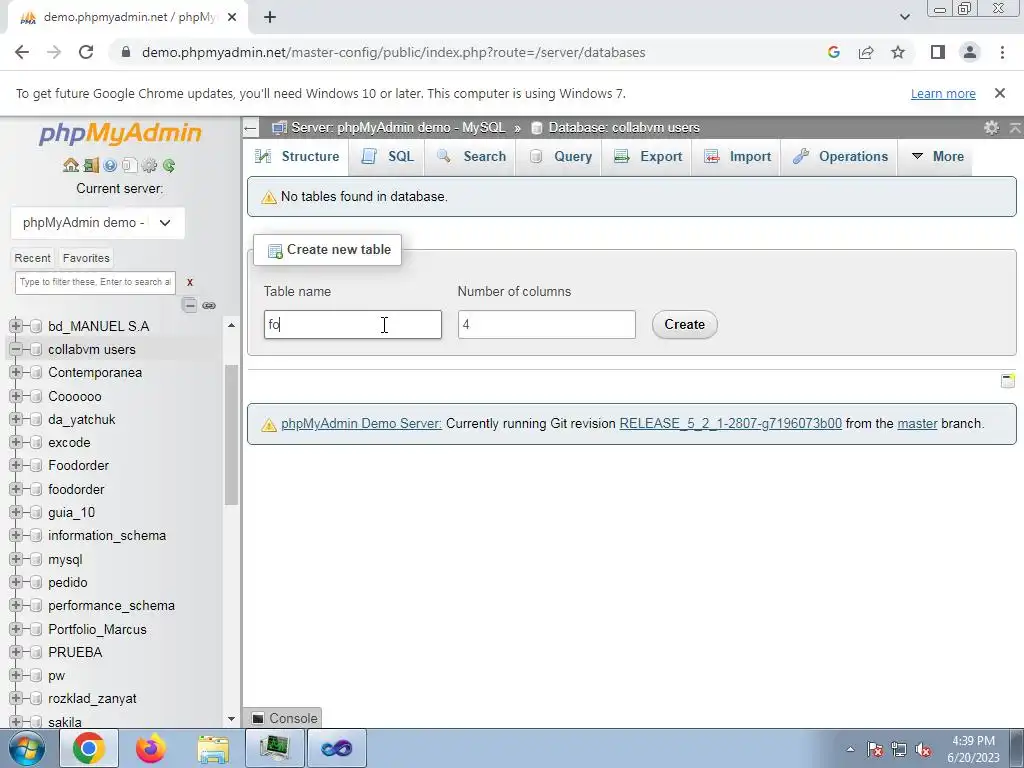Open the Export tab
Image resolution: width=1024 pixels, height=768 pixels.
click(x=648, y=157)
